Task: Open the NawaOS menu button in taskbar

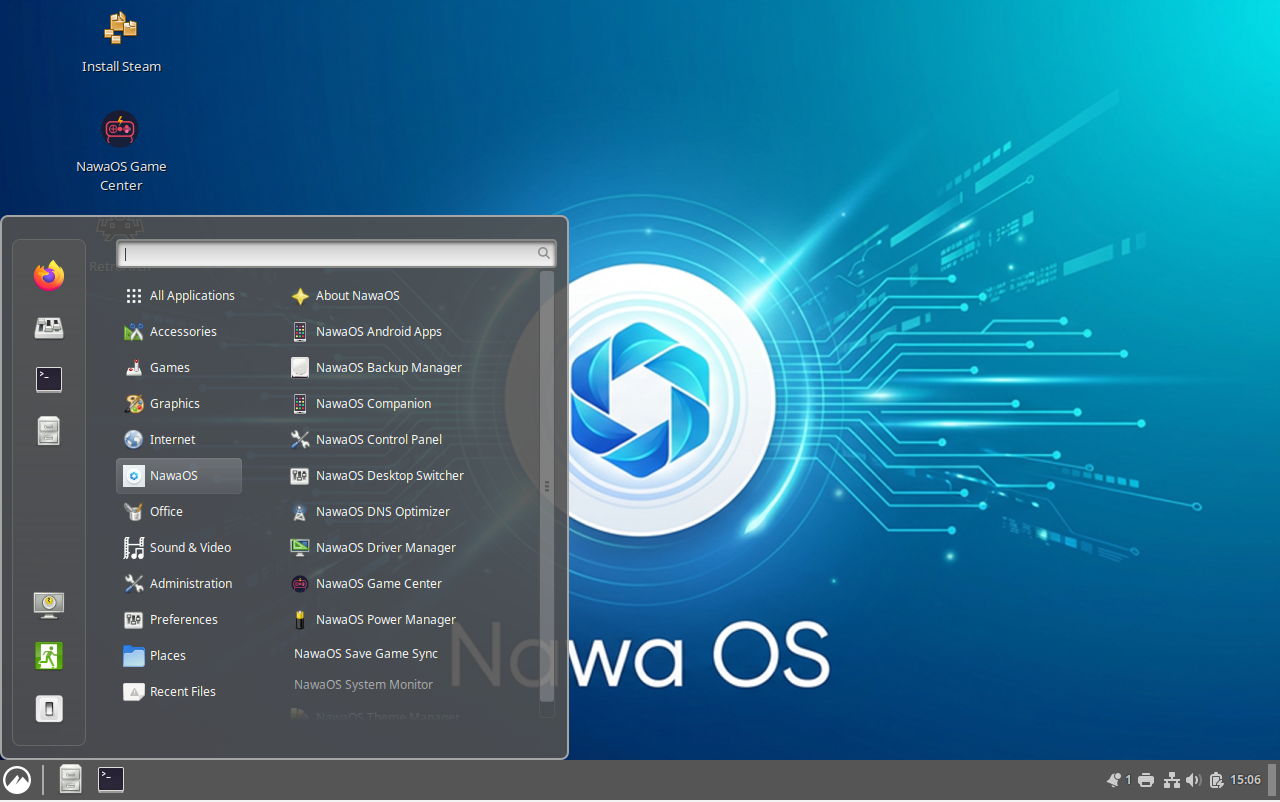Action: coord(17,780)
